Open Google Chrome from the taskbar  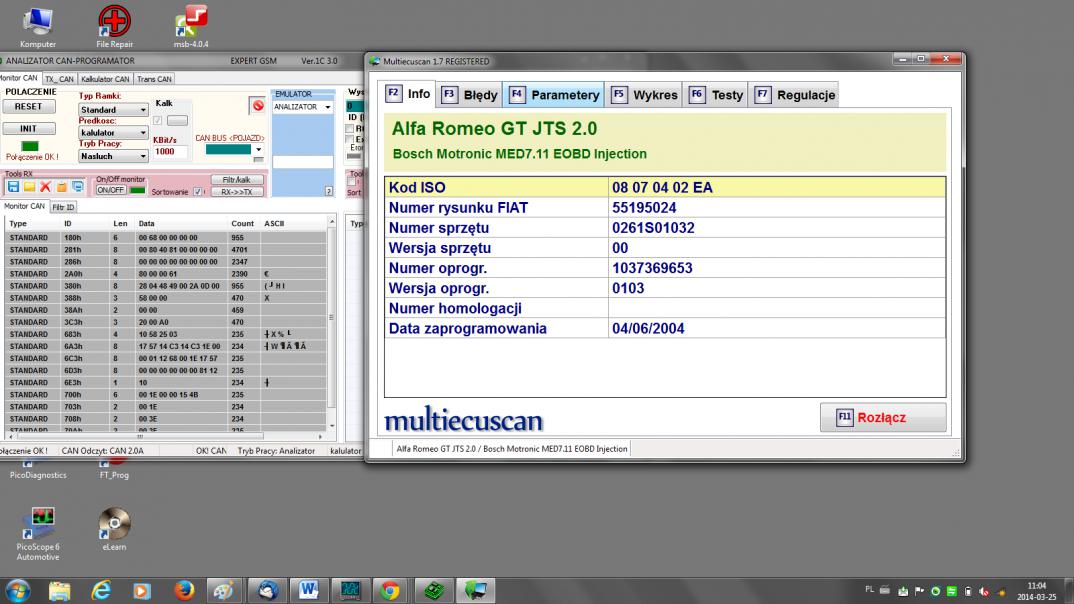tap(390, 591)
